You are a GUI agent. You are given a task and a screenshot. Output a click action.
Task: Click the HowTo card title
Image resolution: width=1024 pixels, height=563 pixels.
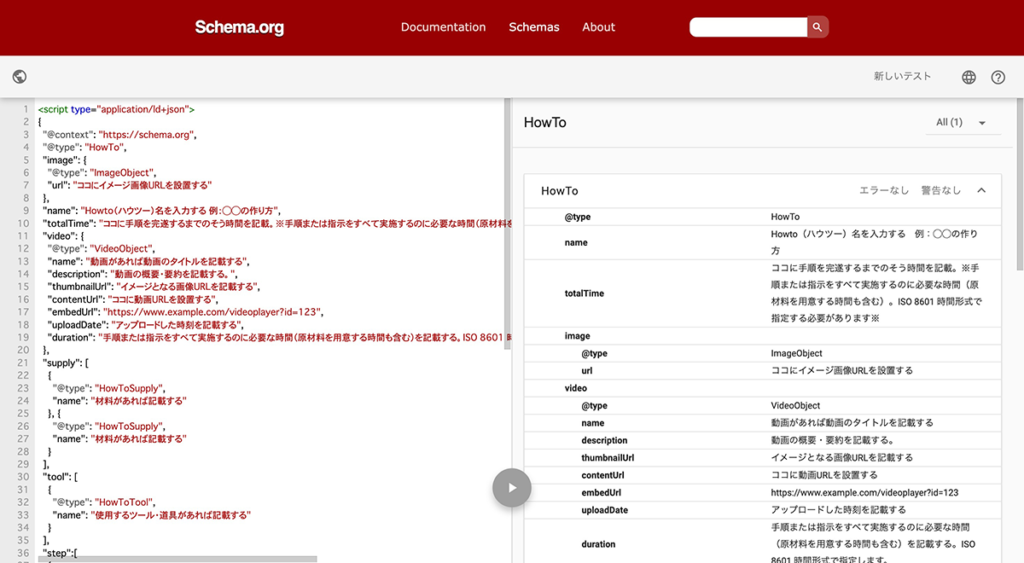pos(559,191)
